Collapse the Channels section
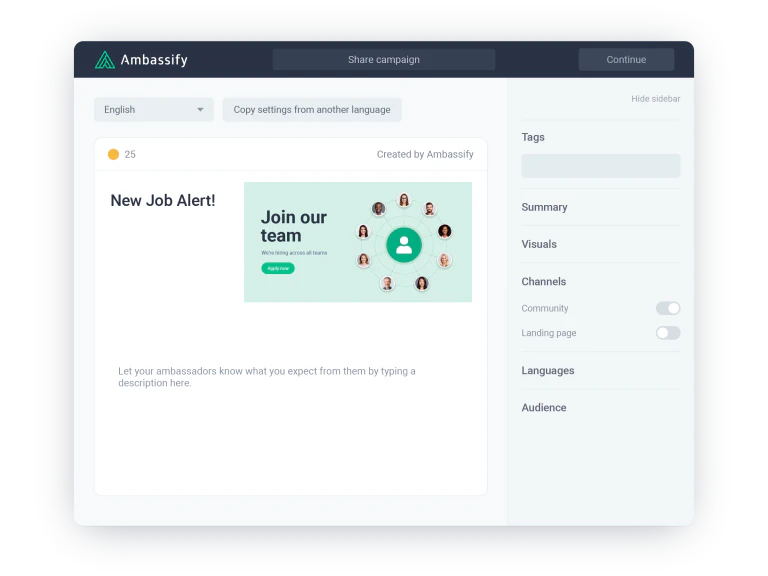 point(544,282)
